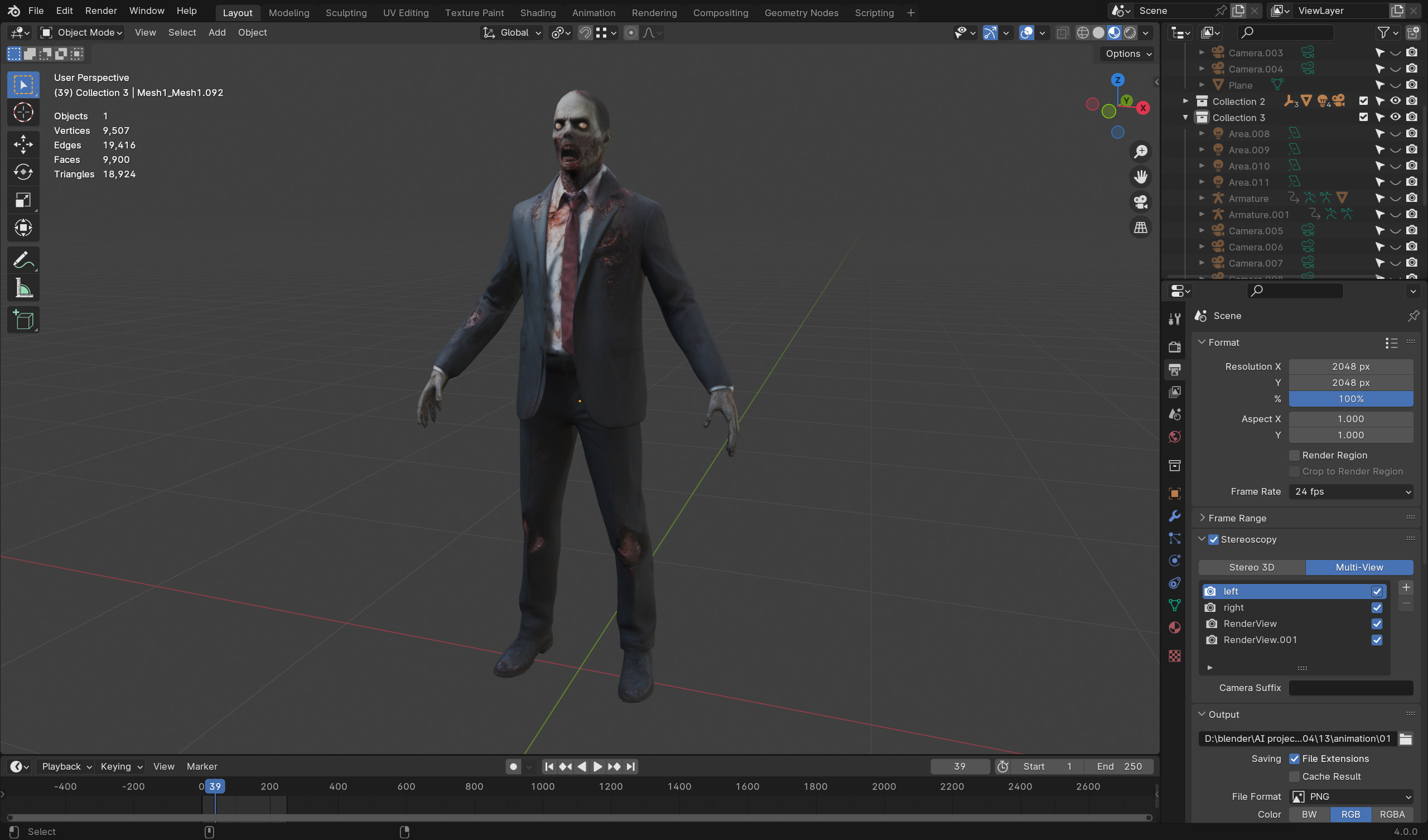The image size is (1428, 840).
Task: Switch perspective/orthographic grid icon
Action: 1140,228
